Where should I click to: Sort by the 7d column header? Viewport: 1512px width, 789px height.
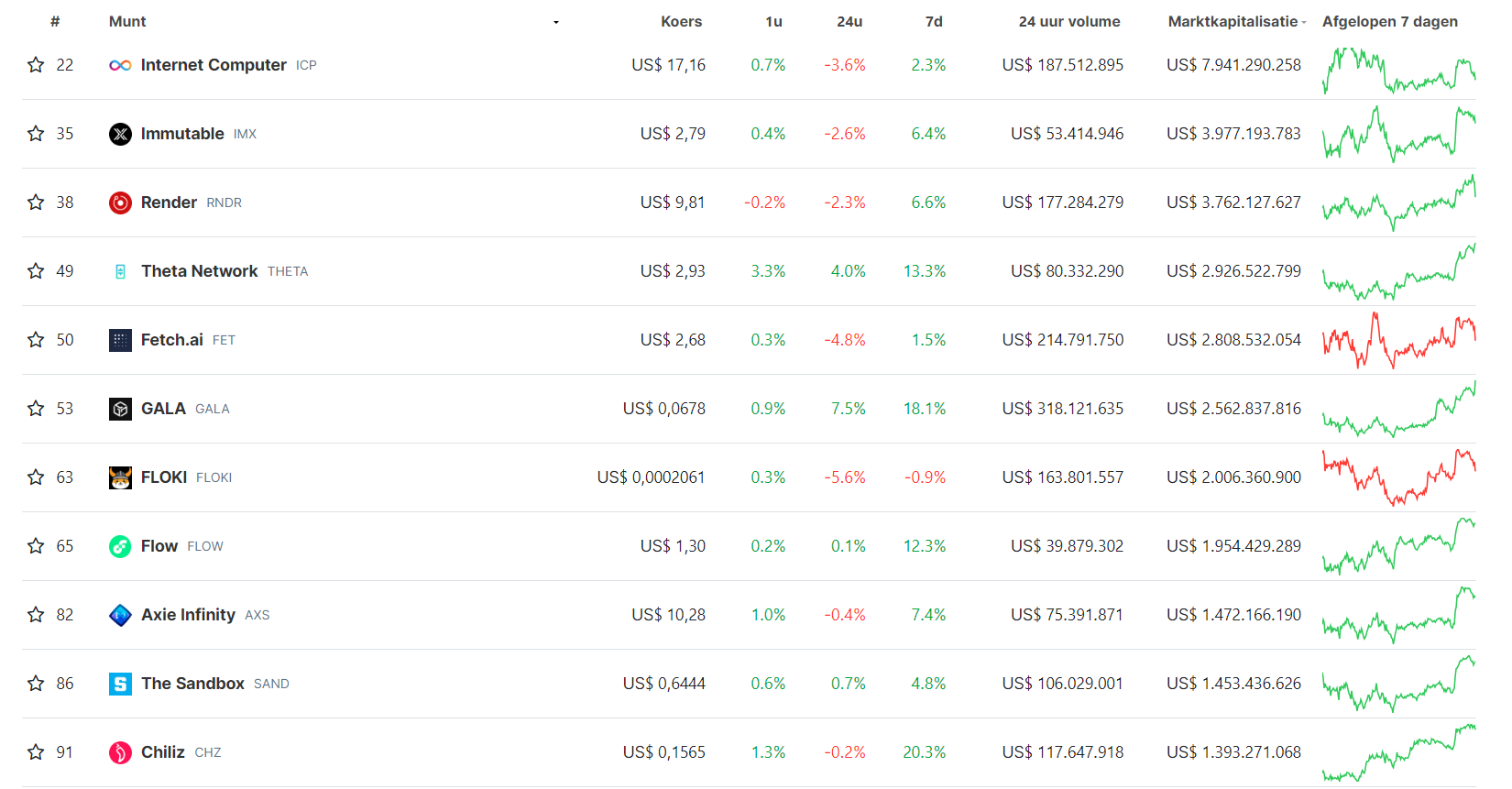[x=934, y=21]
